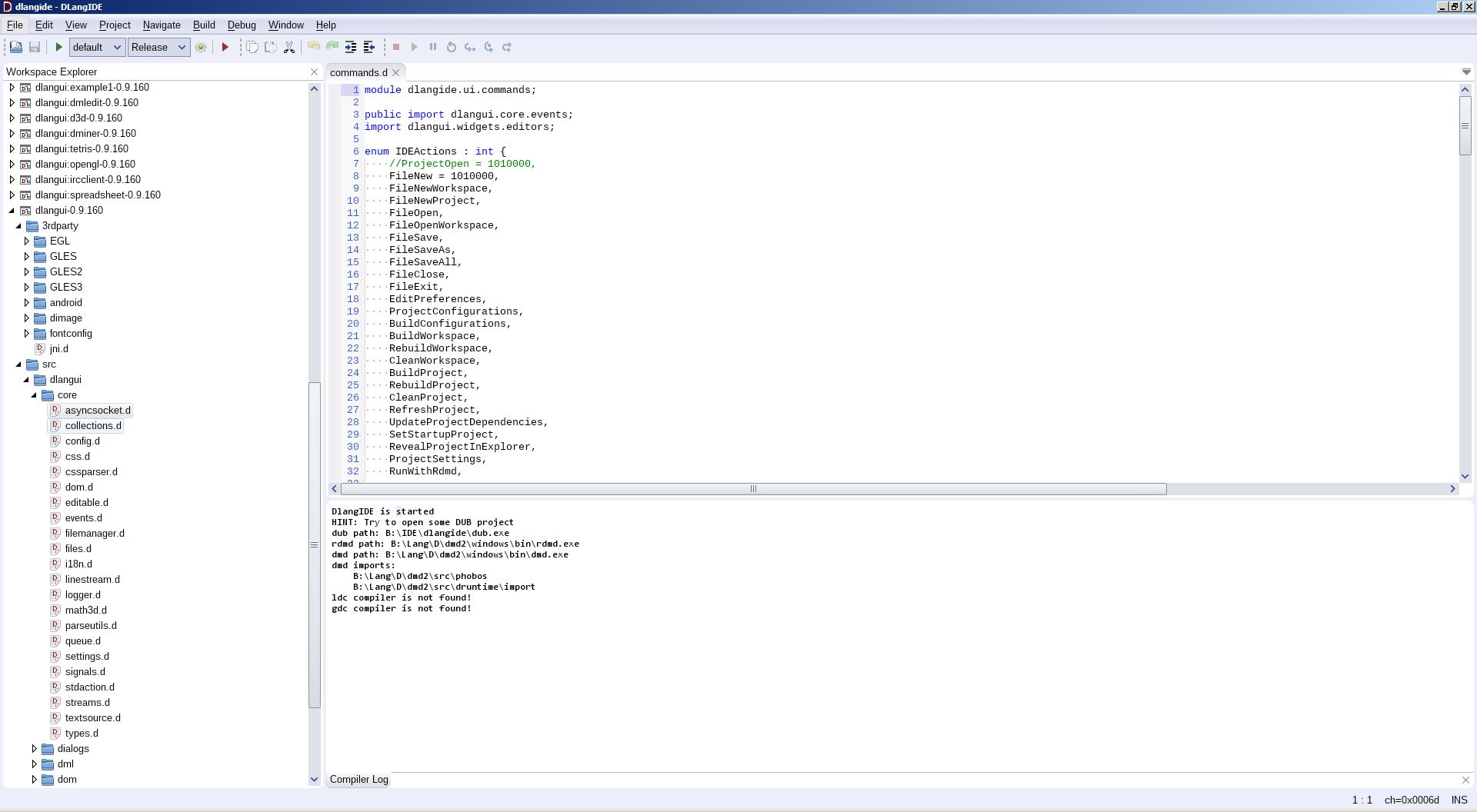Image resolution: width=1477 pixels, height=812 pixels.
Task: Open the Project menu
Action: (x=115, y=25)
